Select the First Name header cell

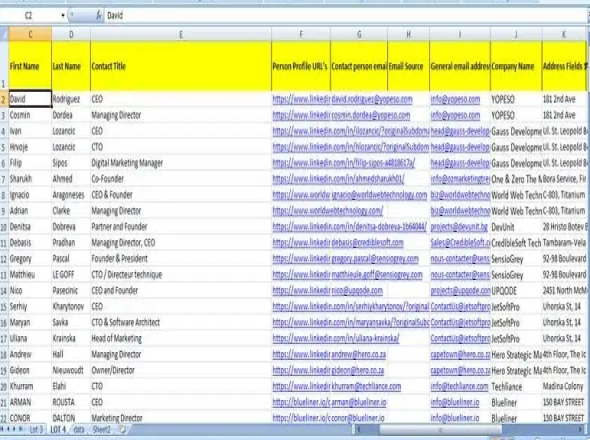click(x=30, y=65)
